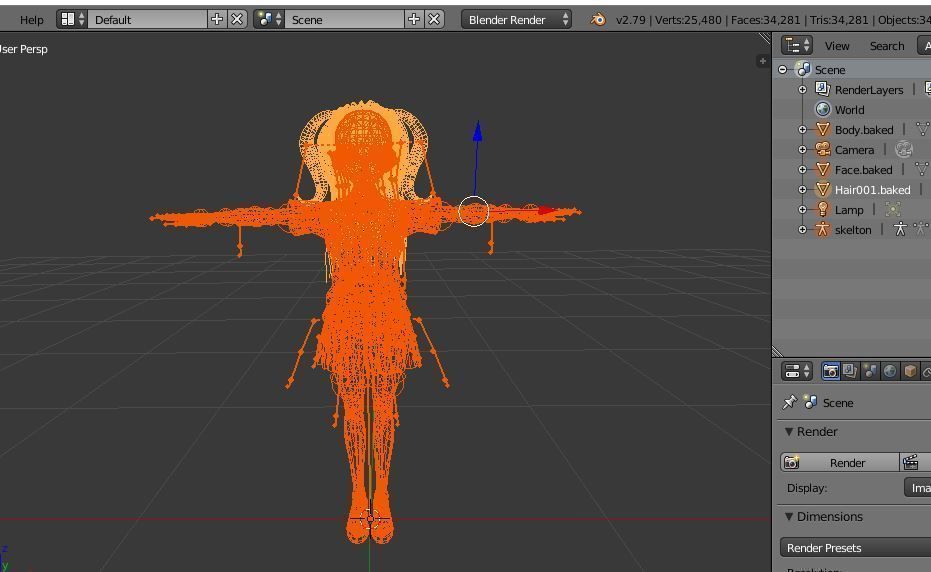
Task: Click the skelton armature icon
Action: tap(822, 229)
